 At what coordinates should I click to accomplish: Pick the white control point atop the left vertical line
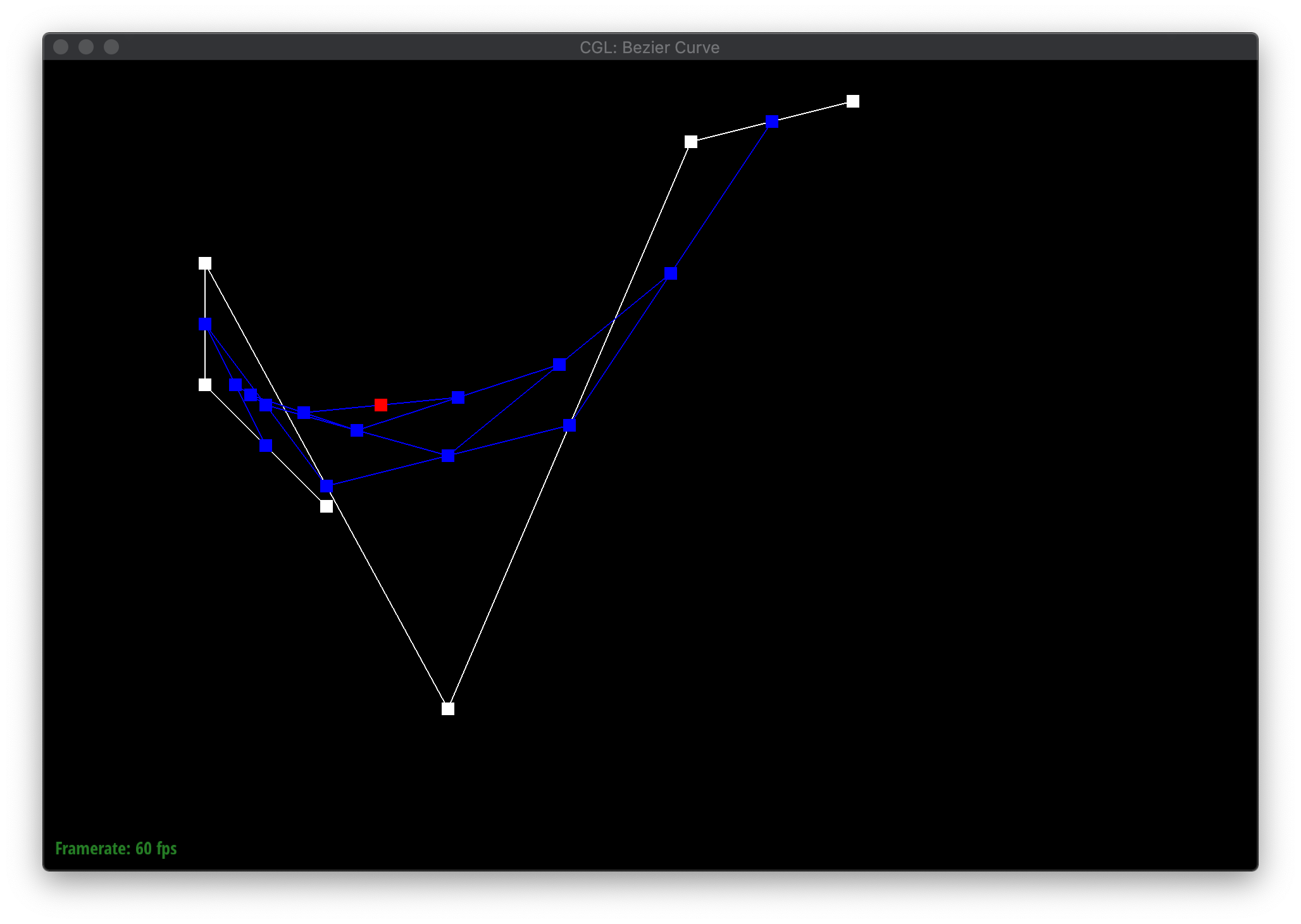point(205,263)
